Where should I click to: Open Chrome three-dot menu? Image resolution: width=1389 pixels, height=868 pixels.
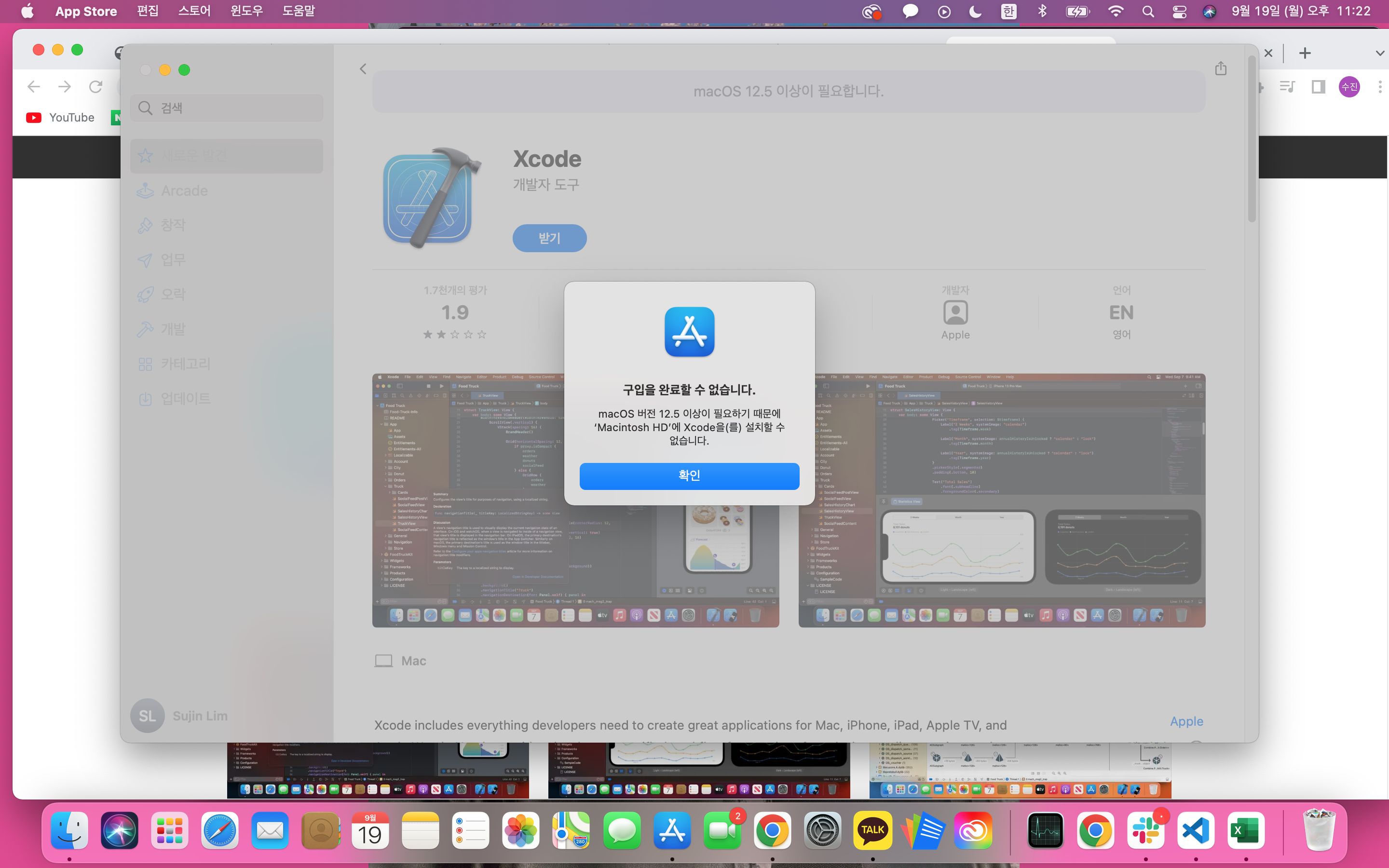point(1379,87)
